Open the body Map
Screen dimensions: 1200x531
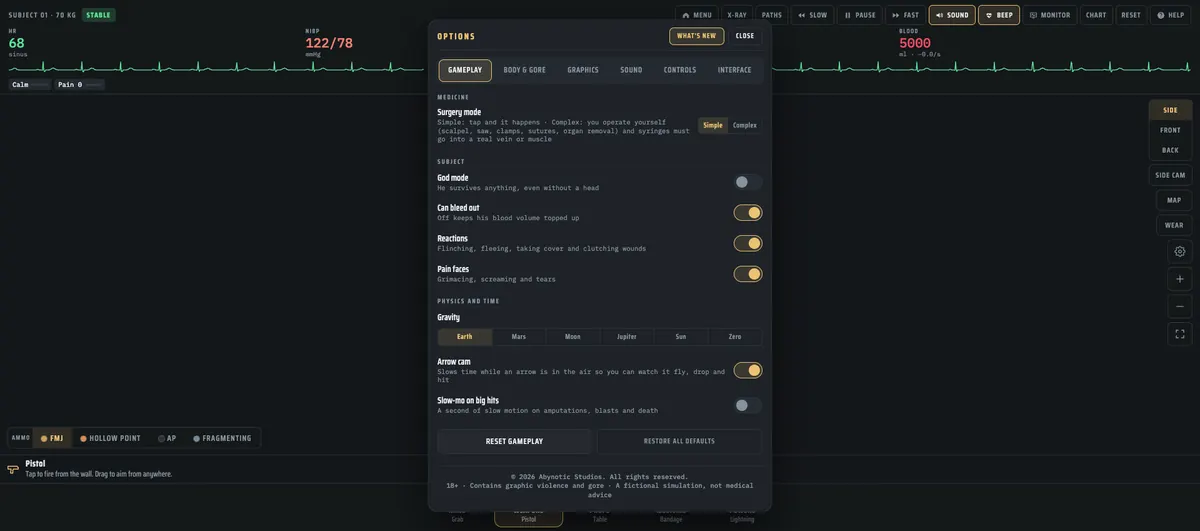[x=1174, y=200]
